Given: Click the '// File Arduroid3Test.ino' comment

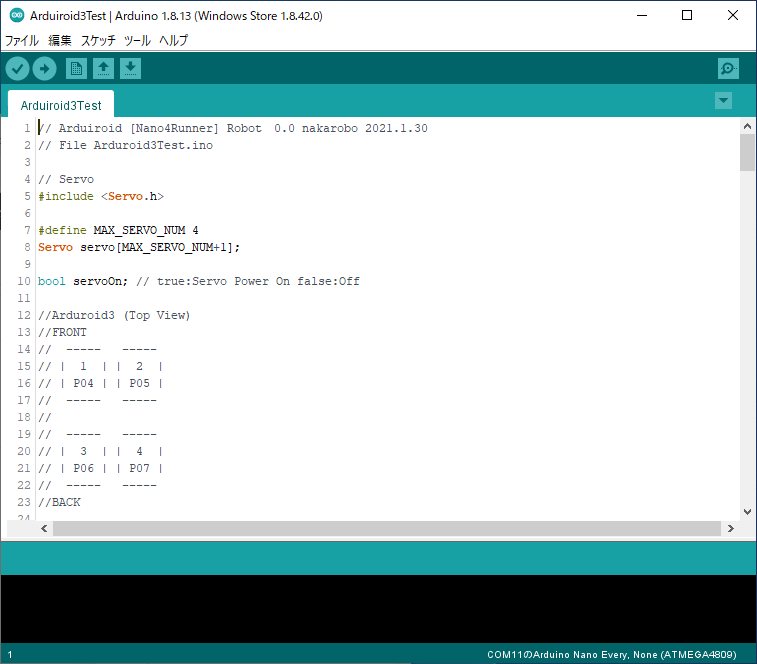Looking at the screenshot, I should (x=126, y=145).
